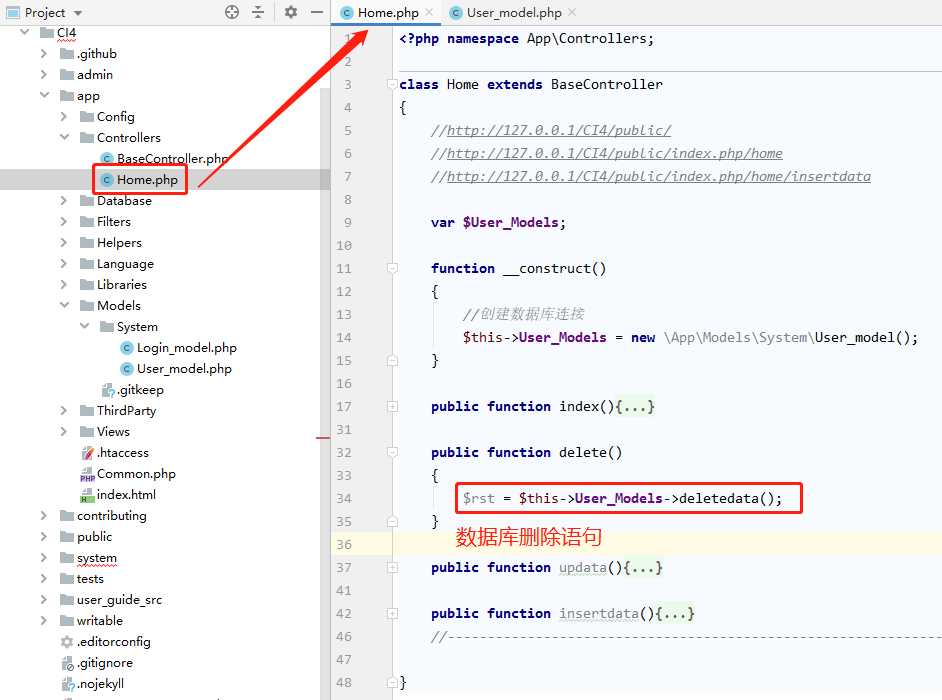942x700 pixels.
Task: Open the CI4/public/ URL link in comment
Action: pyautogui.click(x=559, y=130)
